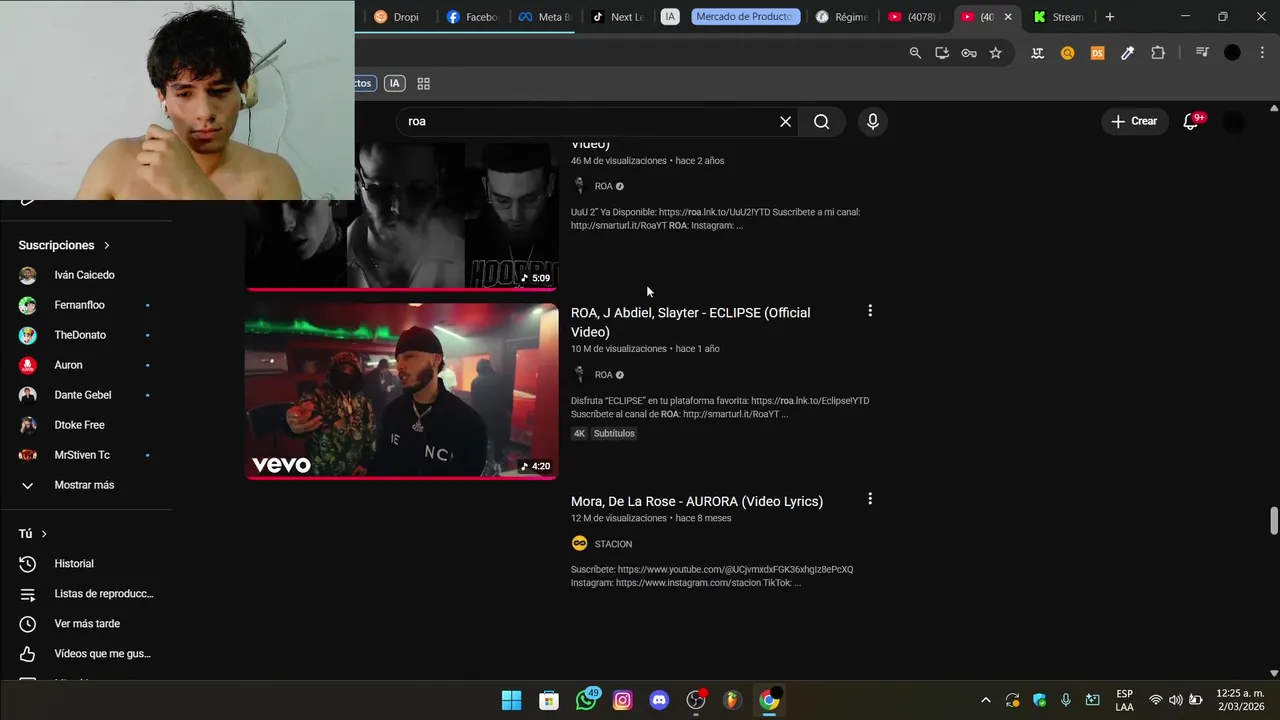Screen dimensions: 1280x720
Task: Switch to the Facebook tab
Action: point(472,17)
